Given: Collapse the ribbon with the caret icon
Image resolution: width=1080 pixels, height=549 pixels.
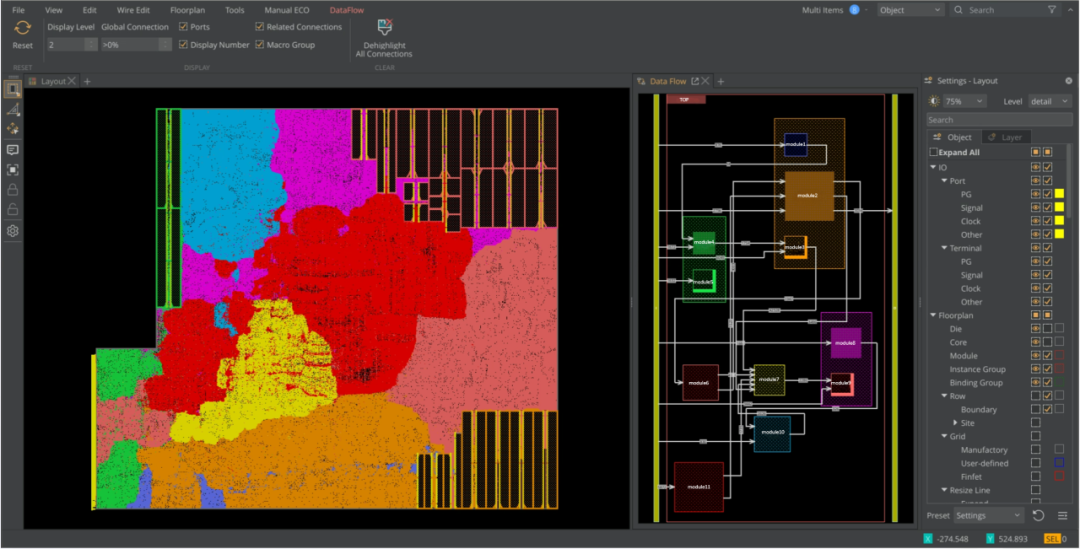Looking at the screenshot, I should tap(1070, 10).
